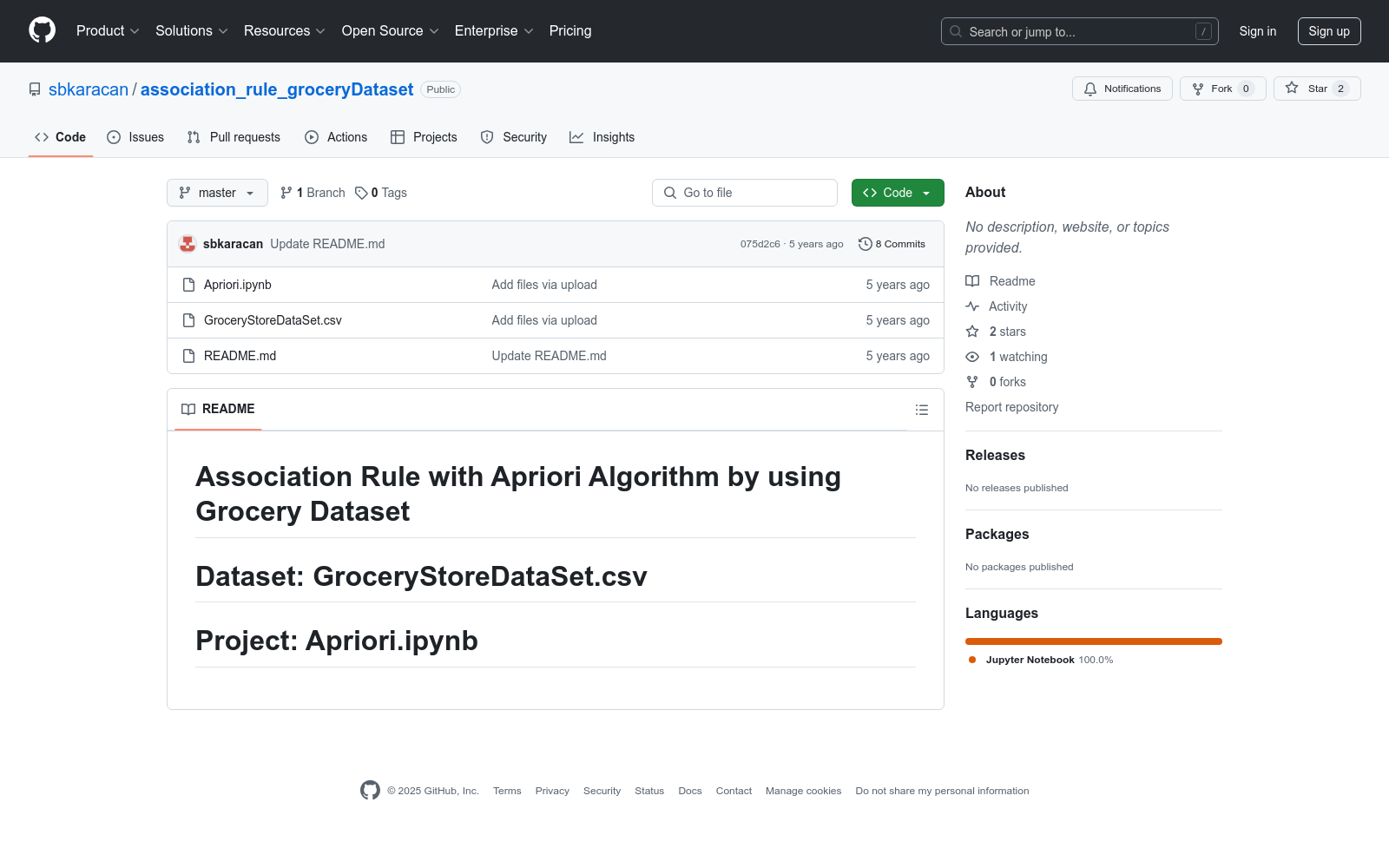The width and height of the screenshot is (1389, 868).
Task: Open the GitHub home logo in header
Action: pos(42,30)
